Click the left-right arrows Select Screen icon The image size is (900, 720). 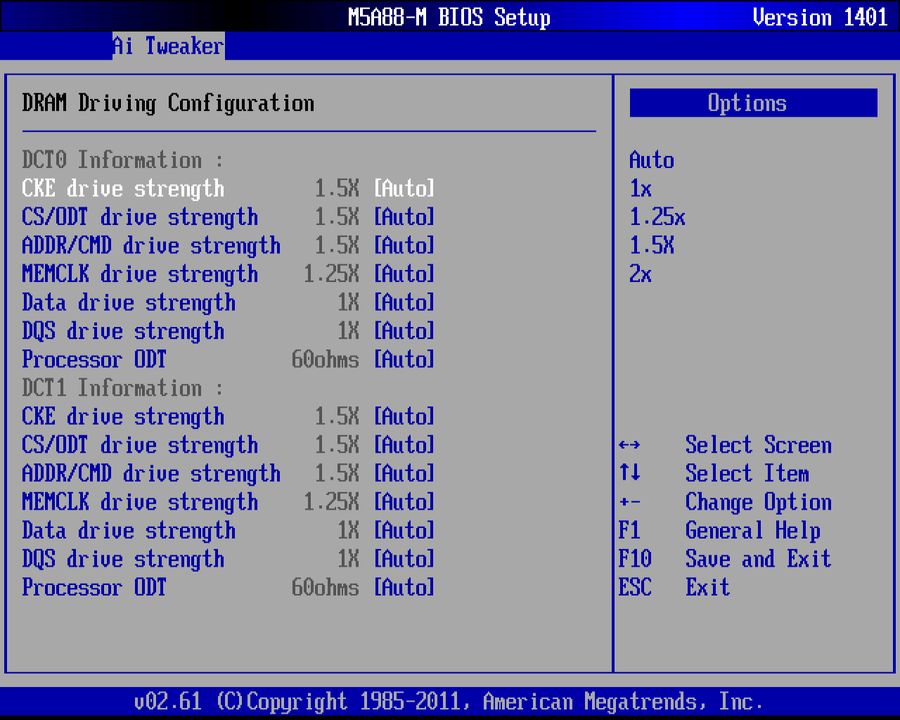pos(630,445)
